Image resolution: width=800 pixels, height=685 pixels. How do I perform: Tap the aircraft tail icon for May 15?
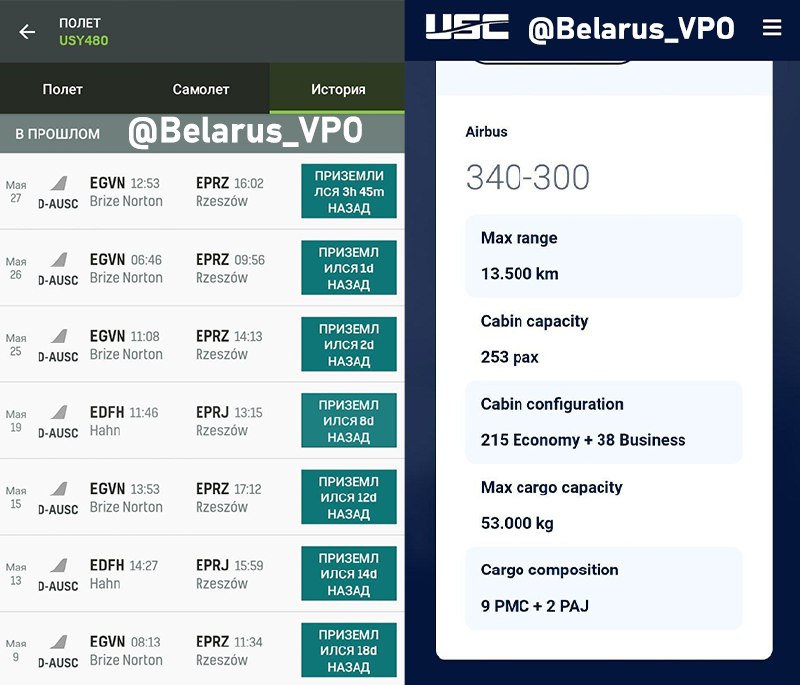(58, 490)
